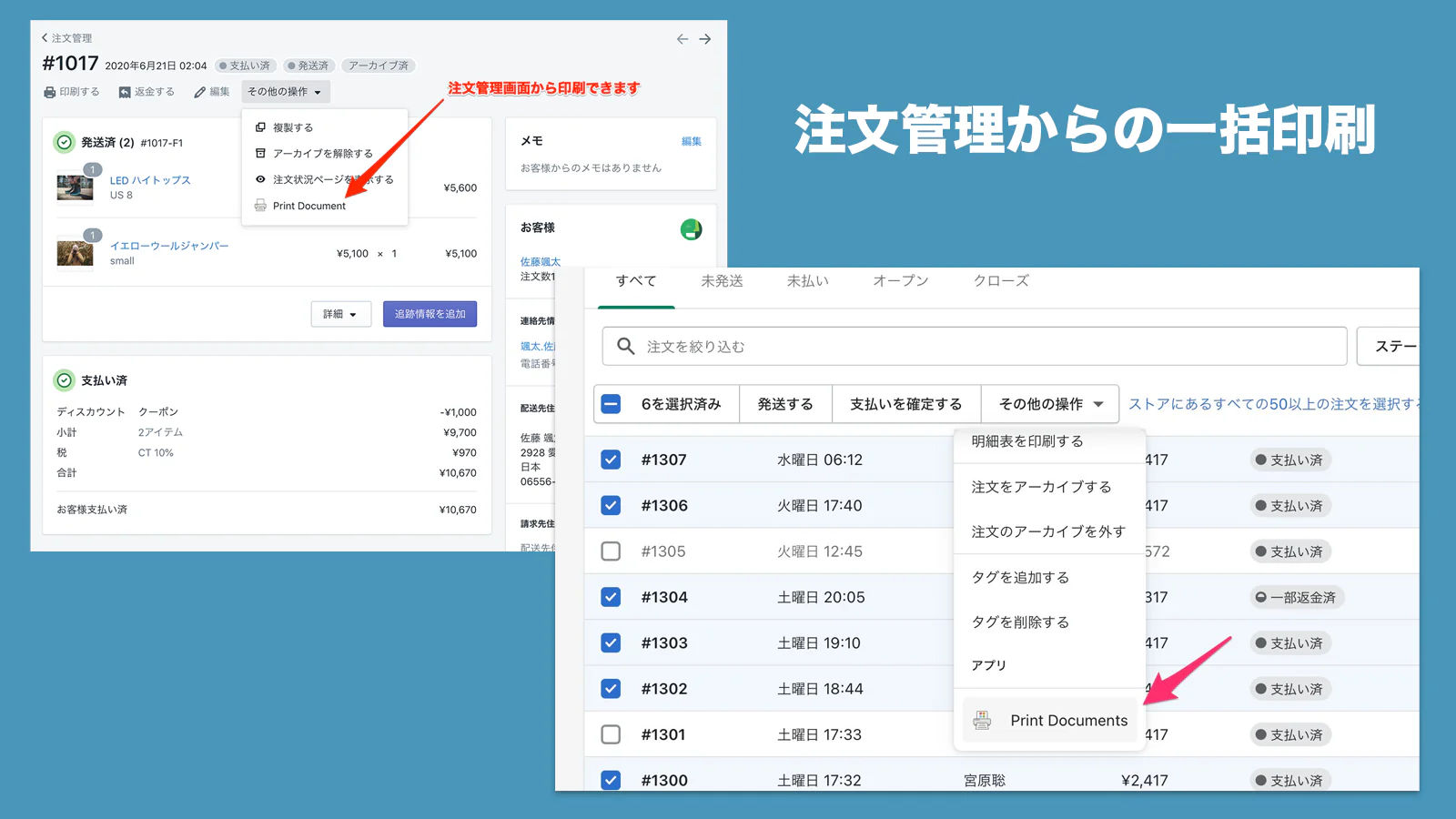Focus the 注文を絞り込む search field

975,346
